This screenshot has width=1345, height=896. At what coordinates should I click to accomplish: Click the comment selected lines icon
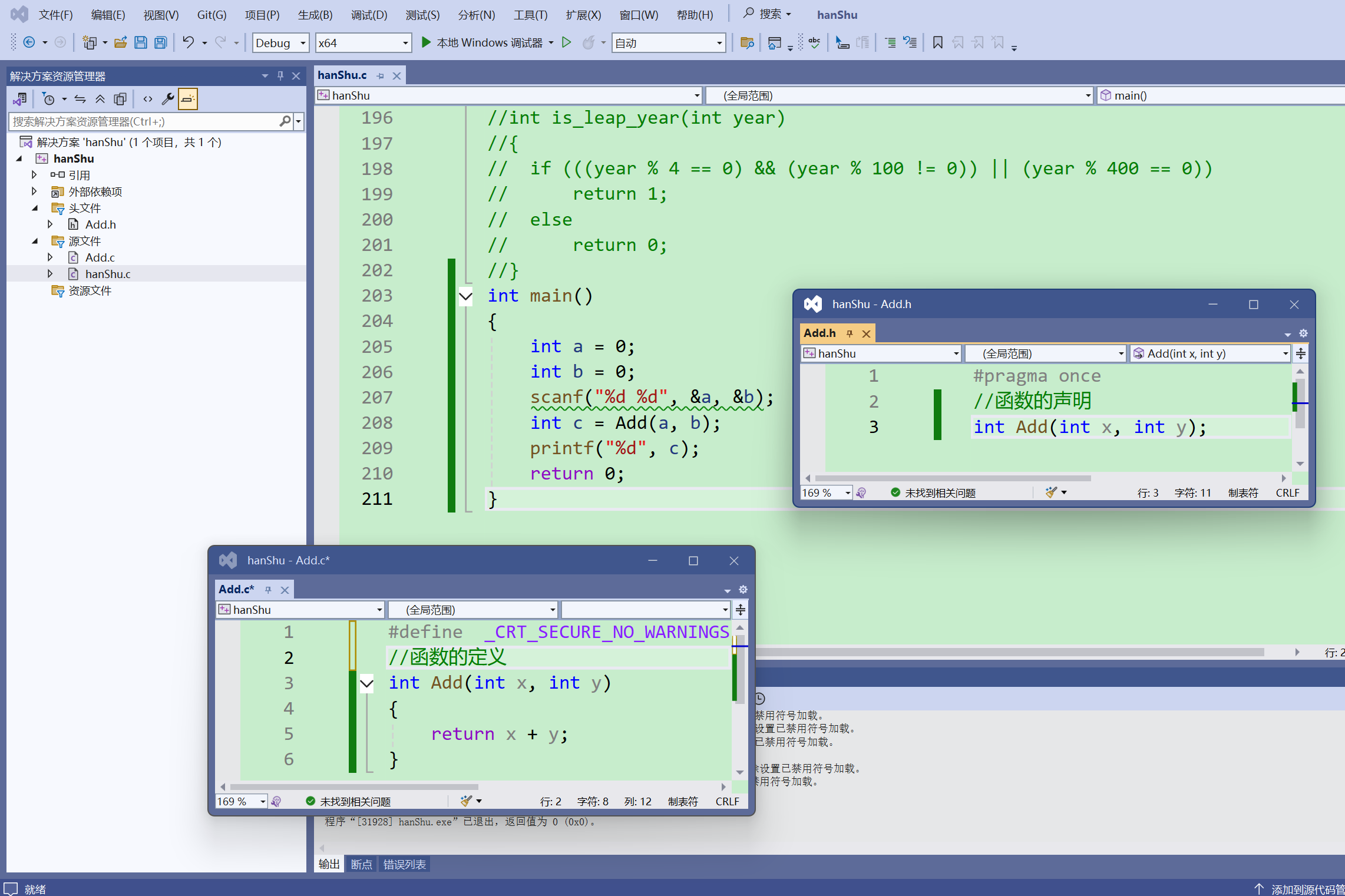(890, 42)
